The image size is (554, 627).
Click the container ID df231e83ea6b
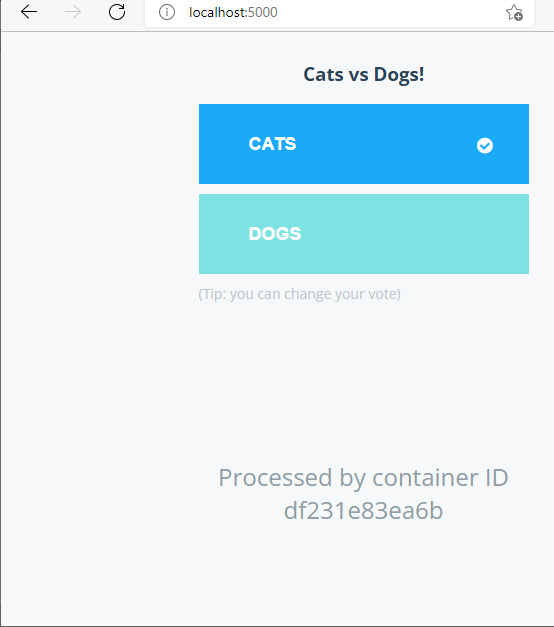pyautogui.click(x=363, y=511)
